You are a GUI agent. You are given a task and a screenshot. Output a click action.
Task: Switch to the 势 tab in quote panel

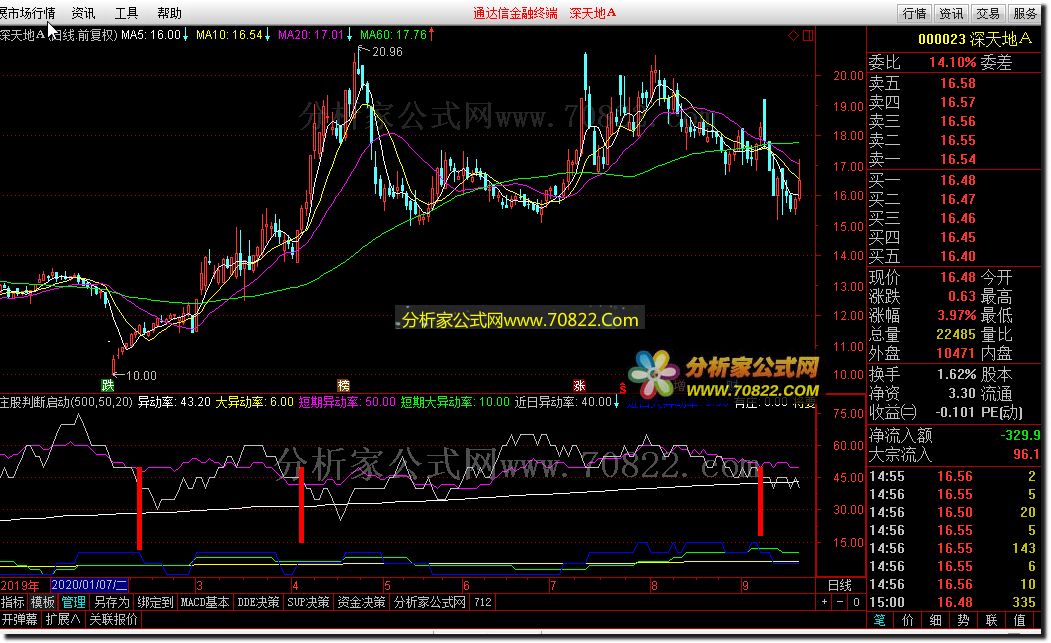(x=964, y=620)
